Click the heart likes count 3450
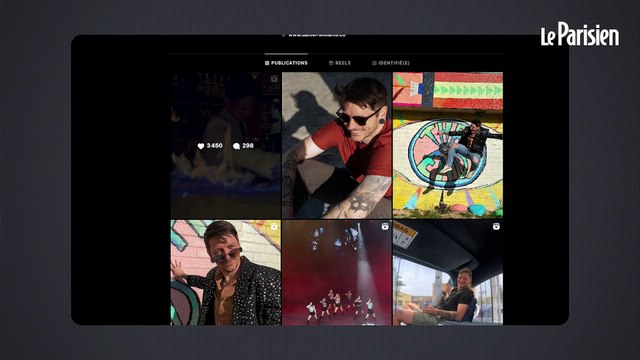640x360 pixels. [210, 146]
